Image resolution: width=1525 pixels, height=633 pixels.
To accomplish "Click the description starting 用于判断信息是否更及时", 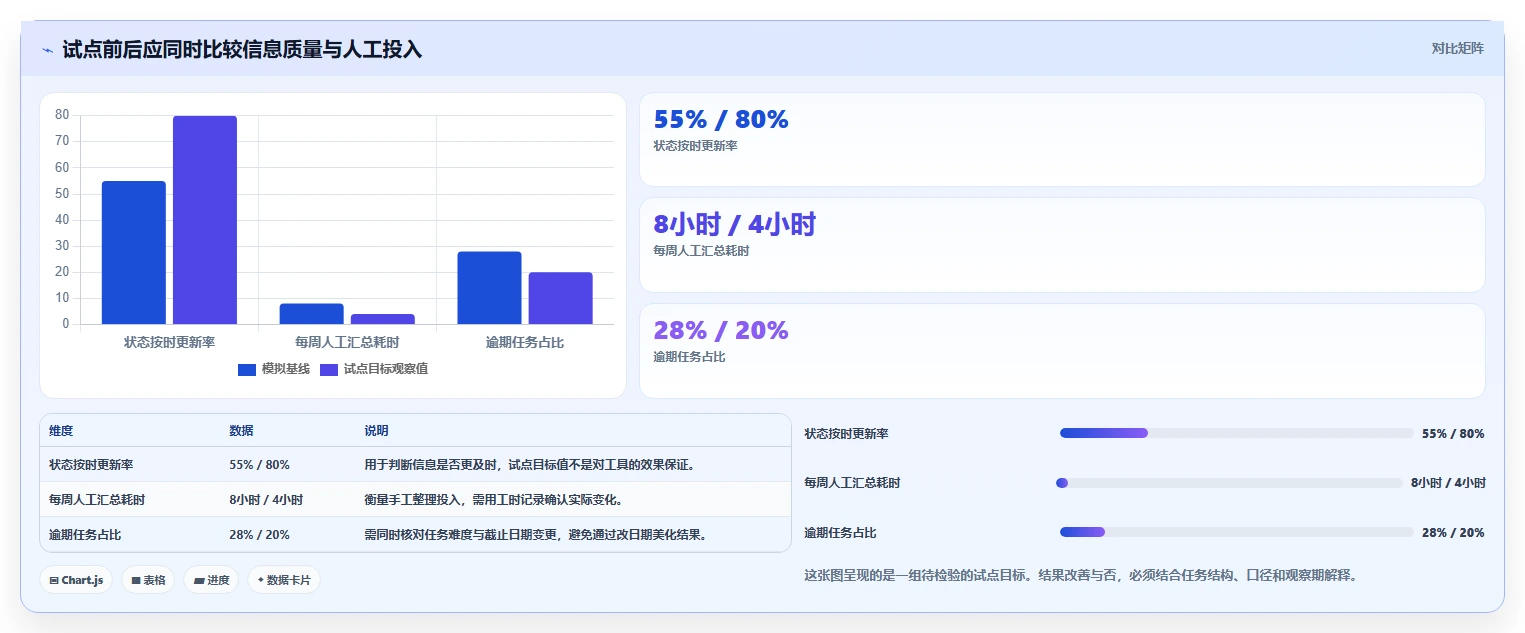I will click(x=529, y=465).
